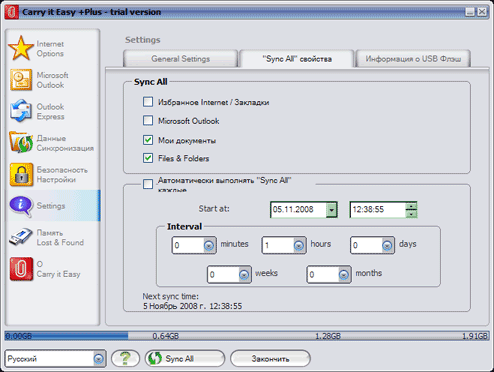Click the app logo in title bar
This screenshot has width=494, height=372.
11,12
